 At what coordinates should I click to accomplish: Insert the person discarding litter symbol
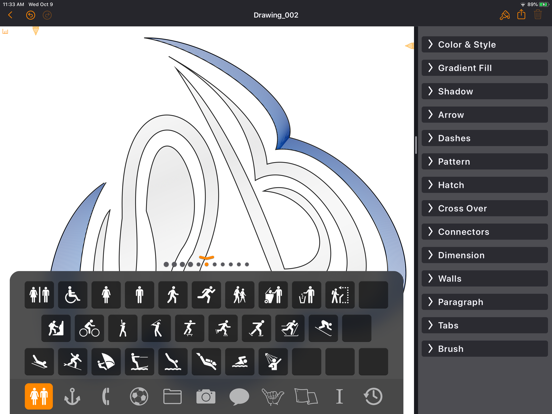[x=307, y=295]
